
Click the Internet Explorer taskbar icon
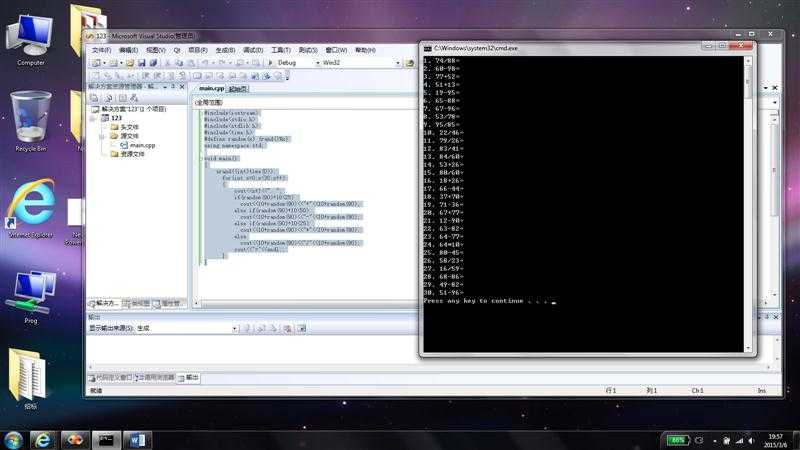coord(43,440)
